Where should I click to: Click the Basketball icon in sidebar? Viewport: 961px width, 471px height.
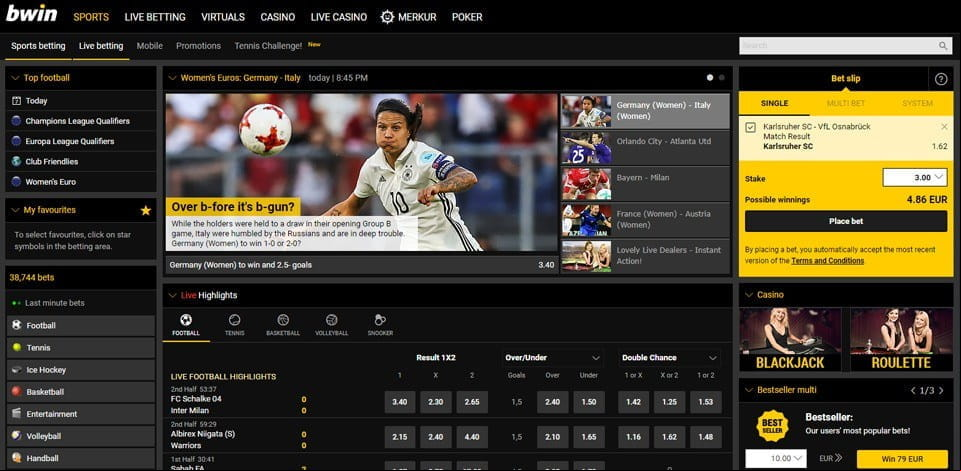17,391
